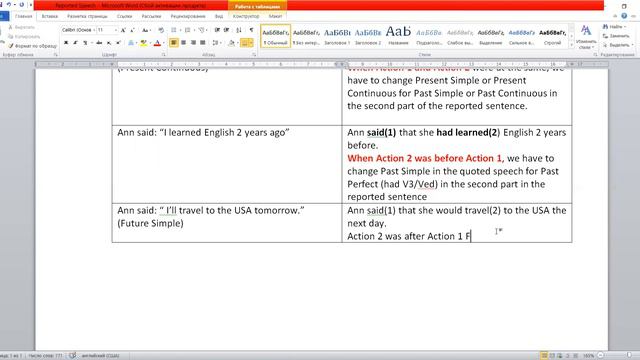The height and width of the screenshot is (360, 640).
Task: Apply the Название style
Action: coord(398,36)
